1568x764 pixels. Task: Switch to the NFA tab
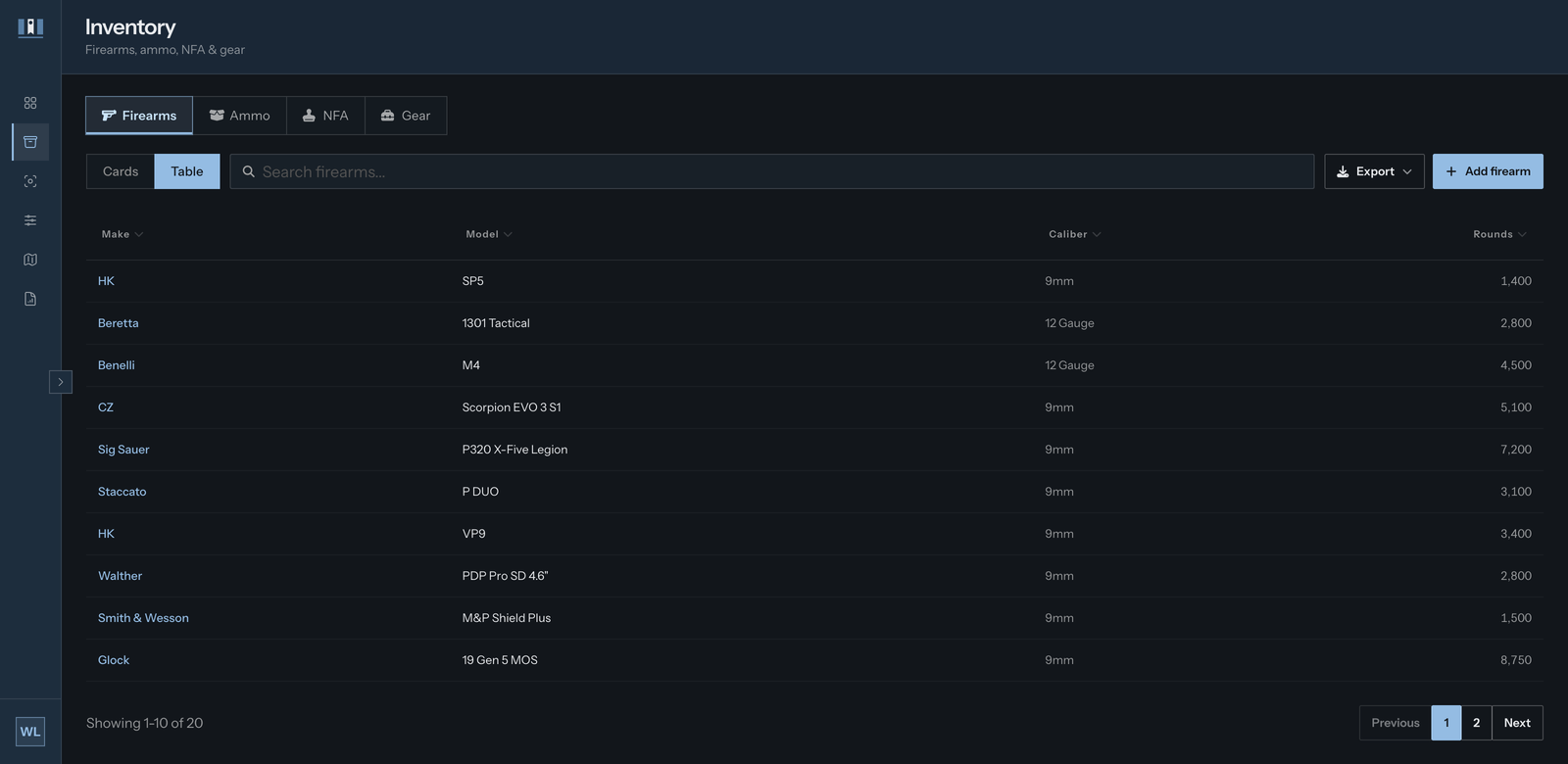click(325, 116)
